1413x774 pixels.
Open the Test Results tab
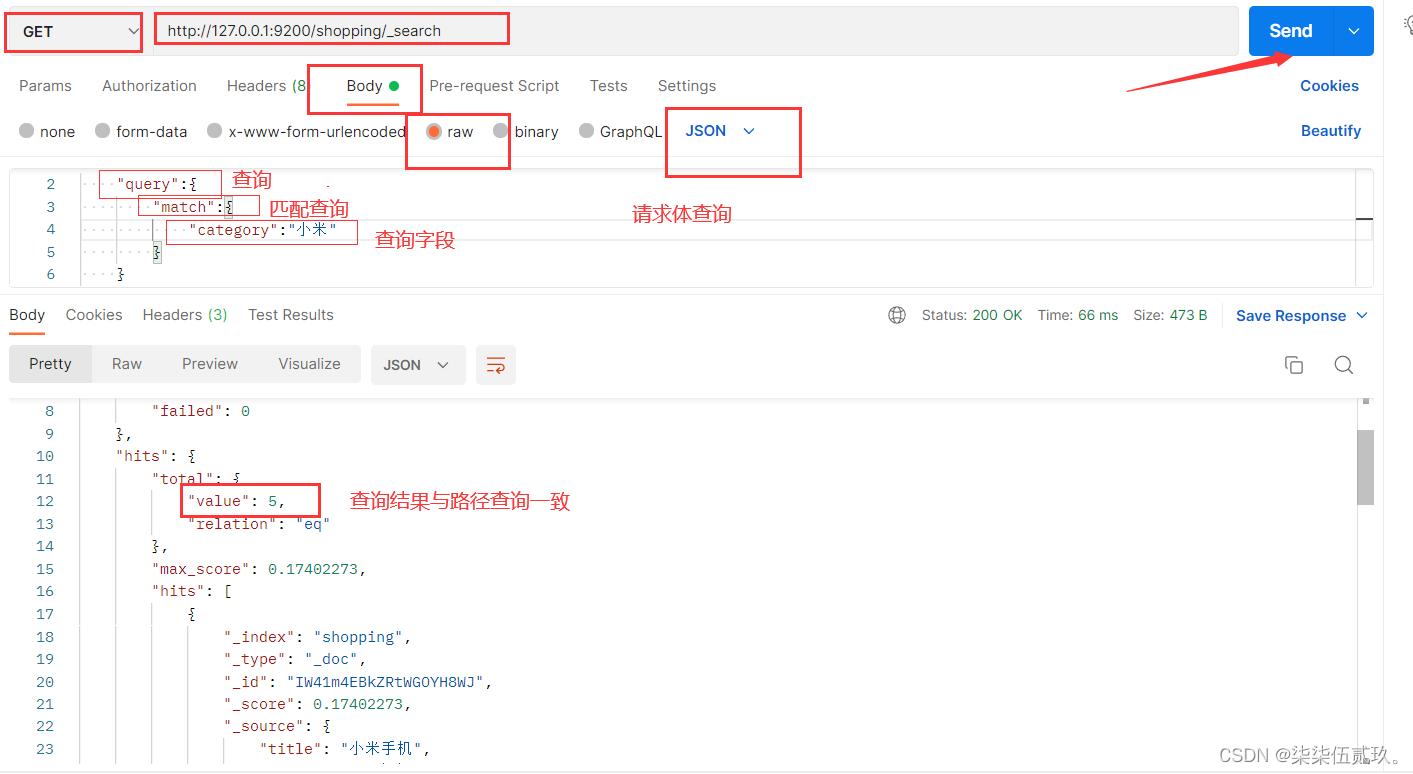pyautogui.click(x=291, y=315)
